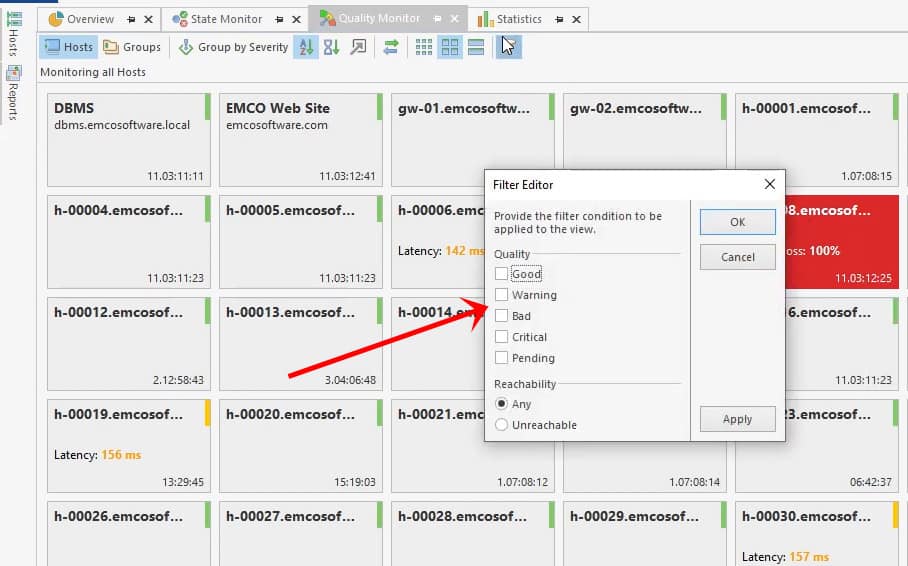Select the h-00005 host tile
This screenshot has width=908, height=566.
pyautogui.click(x=301, y=242)
